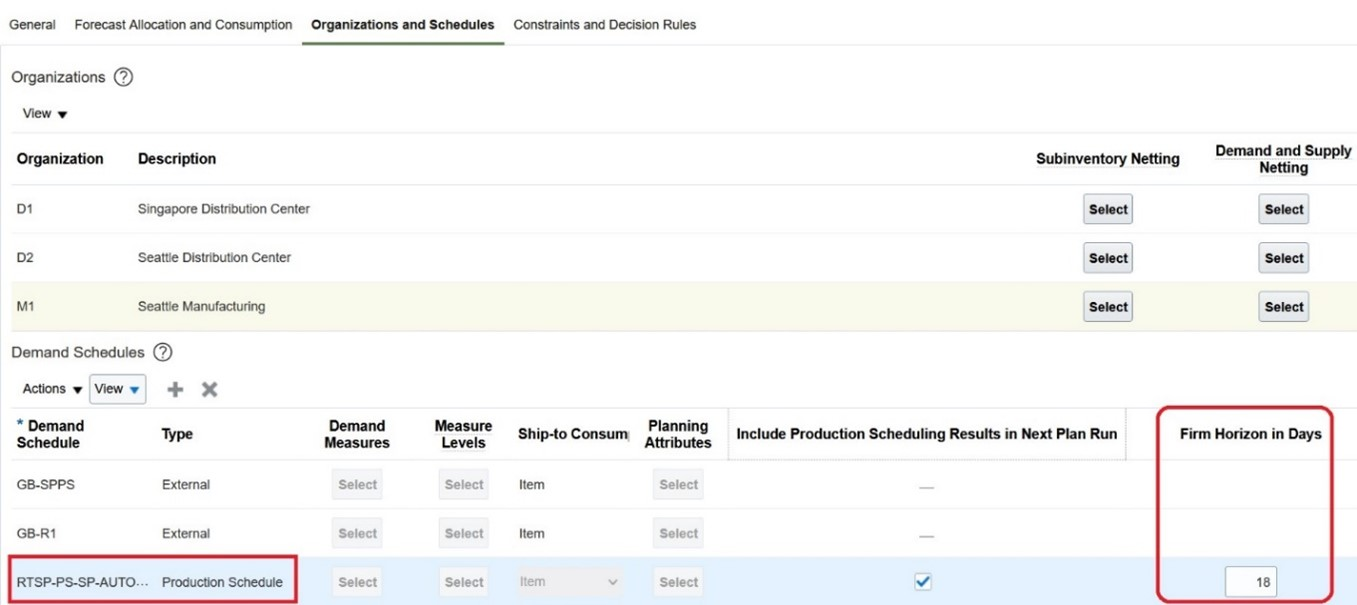This screenshot has width=1357, height=605.
Task: Click the Firm Horizon in Days field
Action: pyautogui.click(x=1251, y=582)
